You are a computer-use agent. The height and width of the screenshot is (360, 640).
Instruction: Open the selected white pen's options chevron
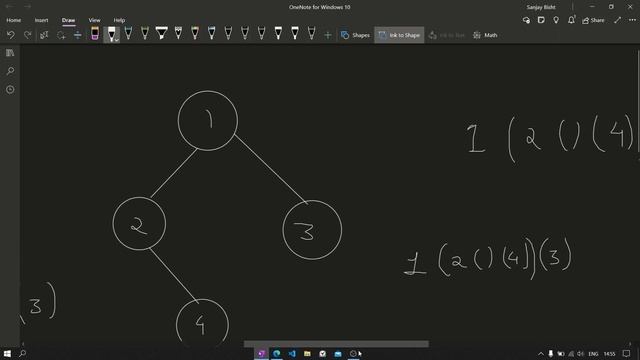117,40
